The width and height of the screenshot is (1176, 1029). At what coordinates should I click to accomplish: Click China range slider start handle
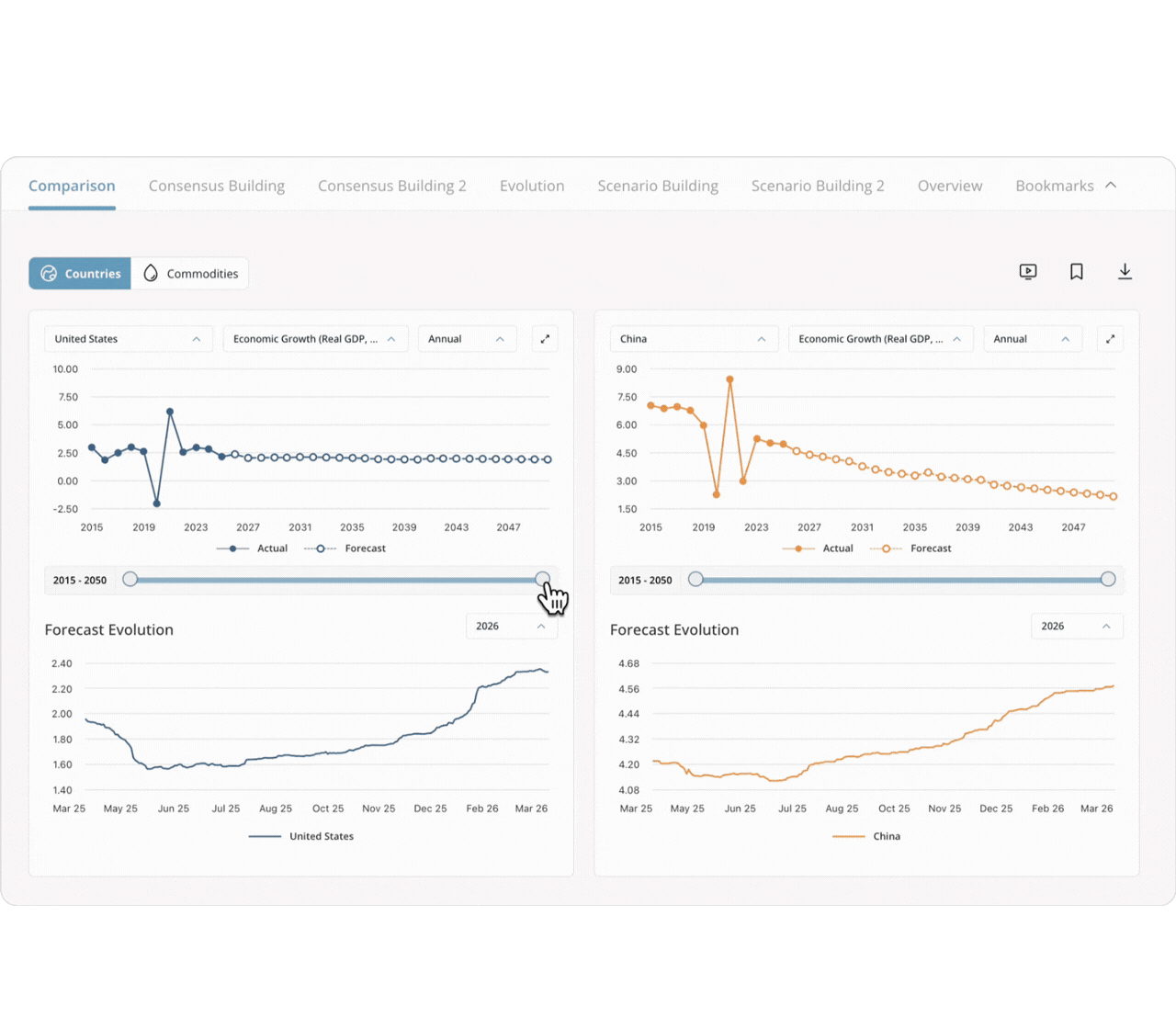(695, 579)
